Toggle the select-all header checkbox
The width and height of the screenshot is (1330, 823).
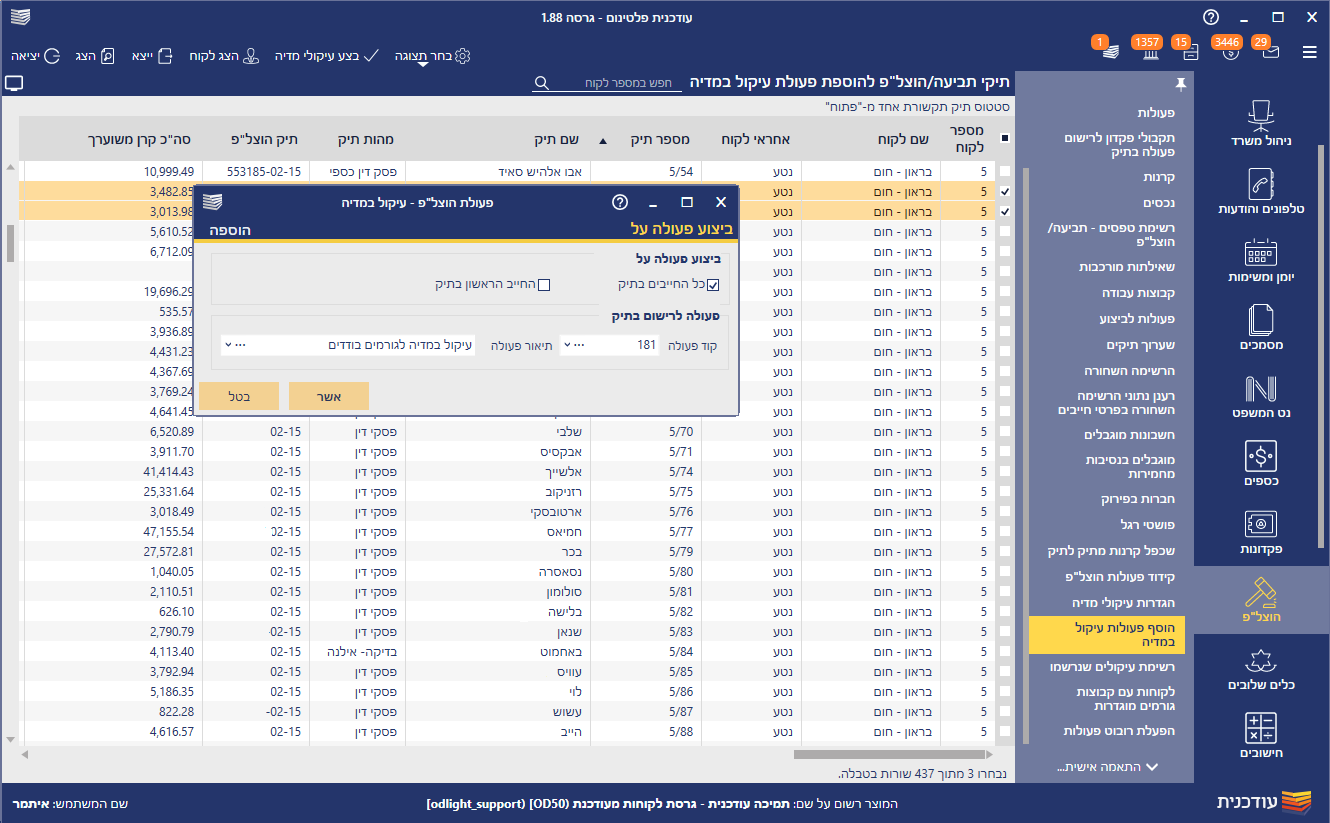coord(1005,139)
